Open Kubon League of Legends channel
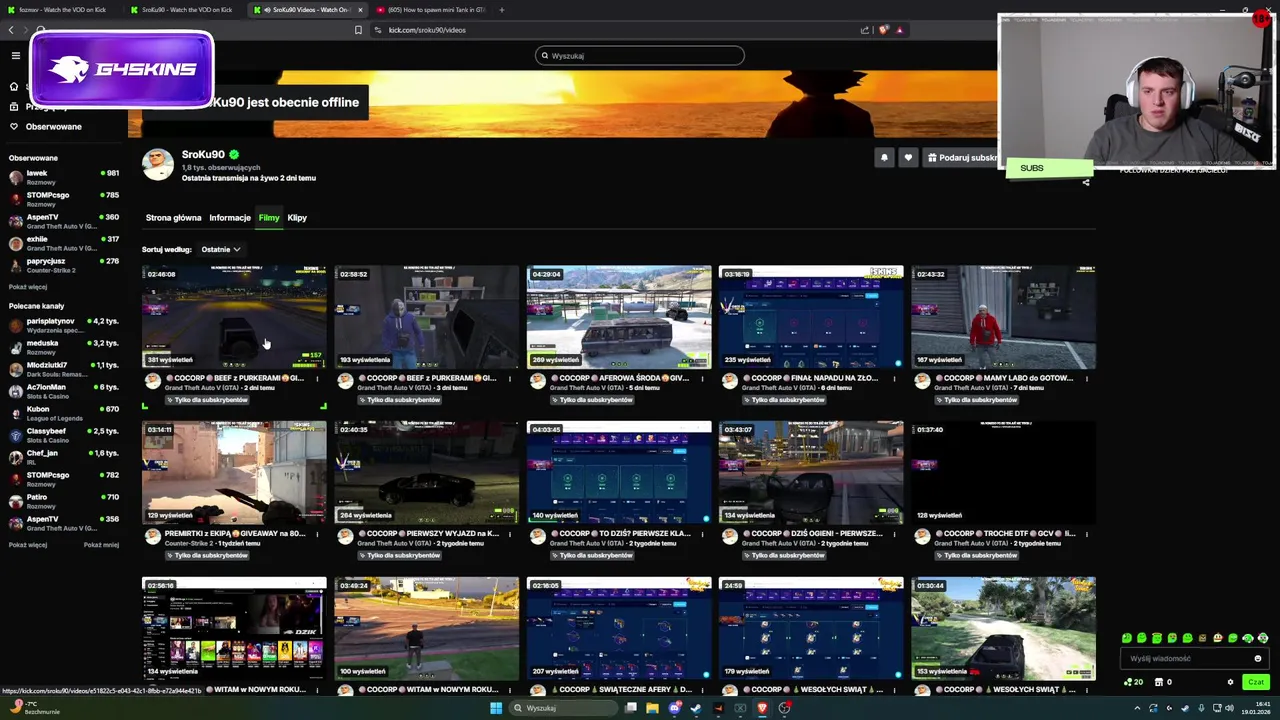The height and width of the screenshot is (720, 1280). click(x=62, y=413)
